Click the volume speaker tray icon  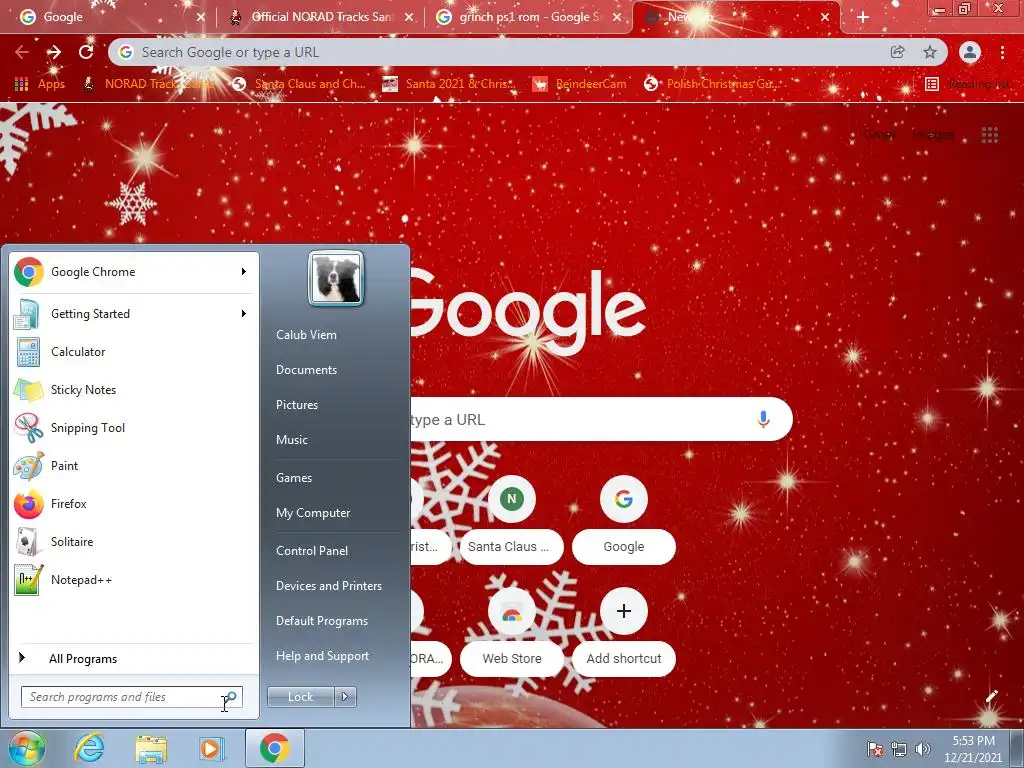click(x=923, y=749)
